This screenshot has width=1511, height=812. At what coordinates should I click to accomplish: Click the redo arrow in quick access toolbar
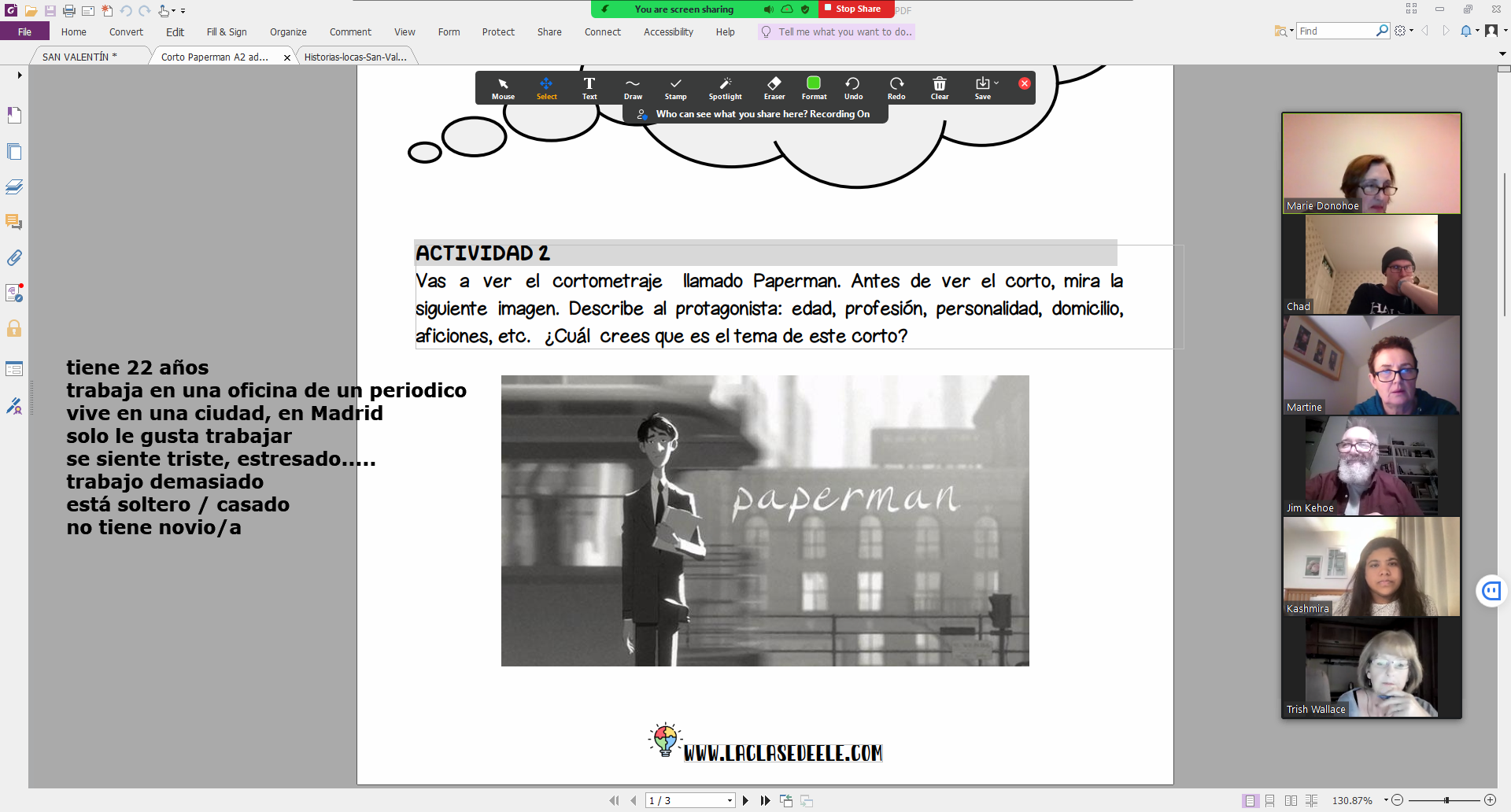point(145,11)
